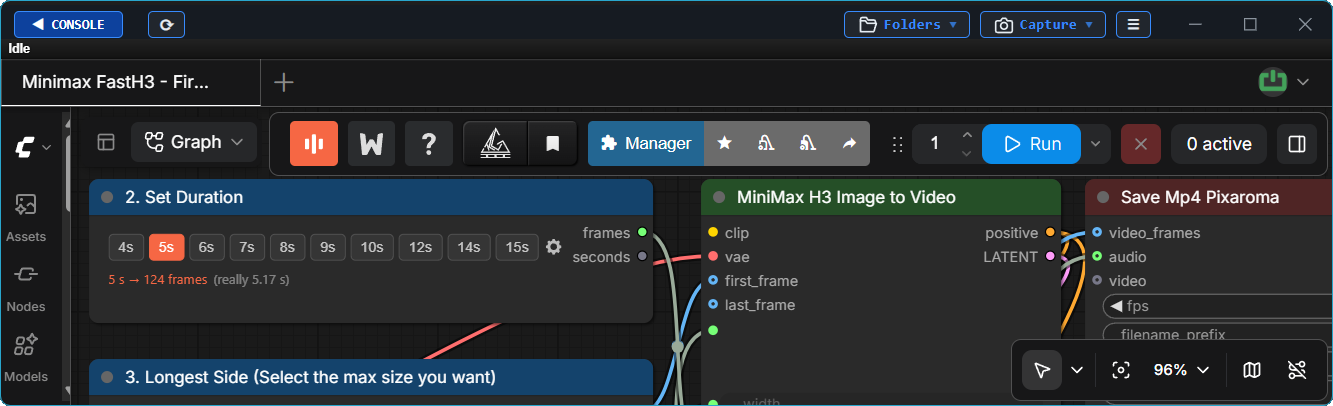Cancel current run with red X button
The width and height of the screenshot is (1333, 406).
point(1141,144)
